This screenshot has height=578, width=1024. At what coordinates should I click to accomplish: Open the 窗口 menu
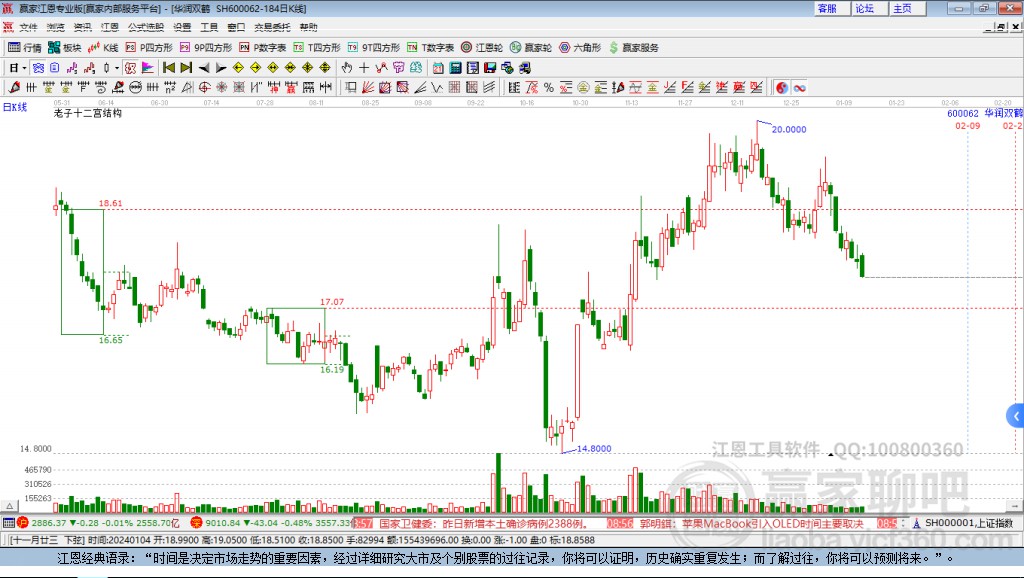click(x=236, y=27)
